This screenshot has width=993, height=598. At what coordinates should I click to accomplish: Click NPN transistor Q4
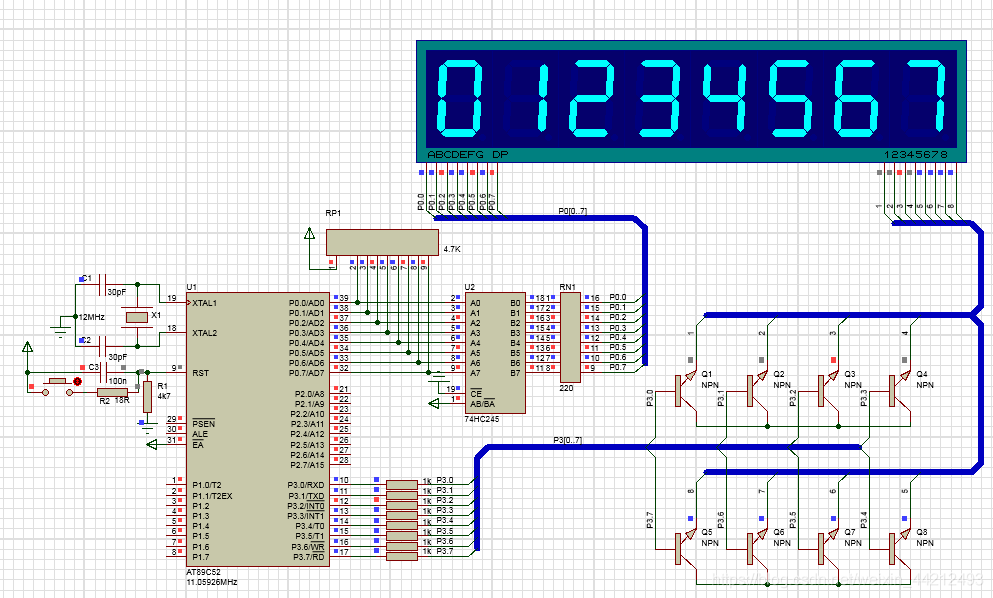[x=899, y=390]
